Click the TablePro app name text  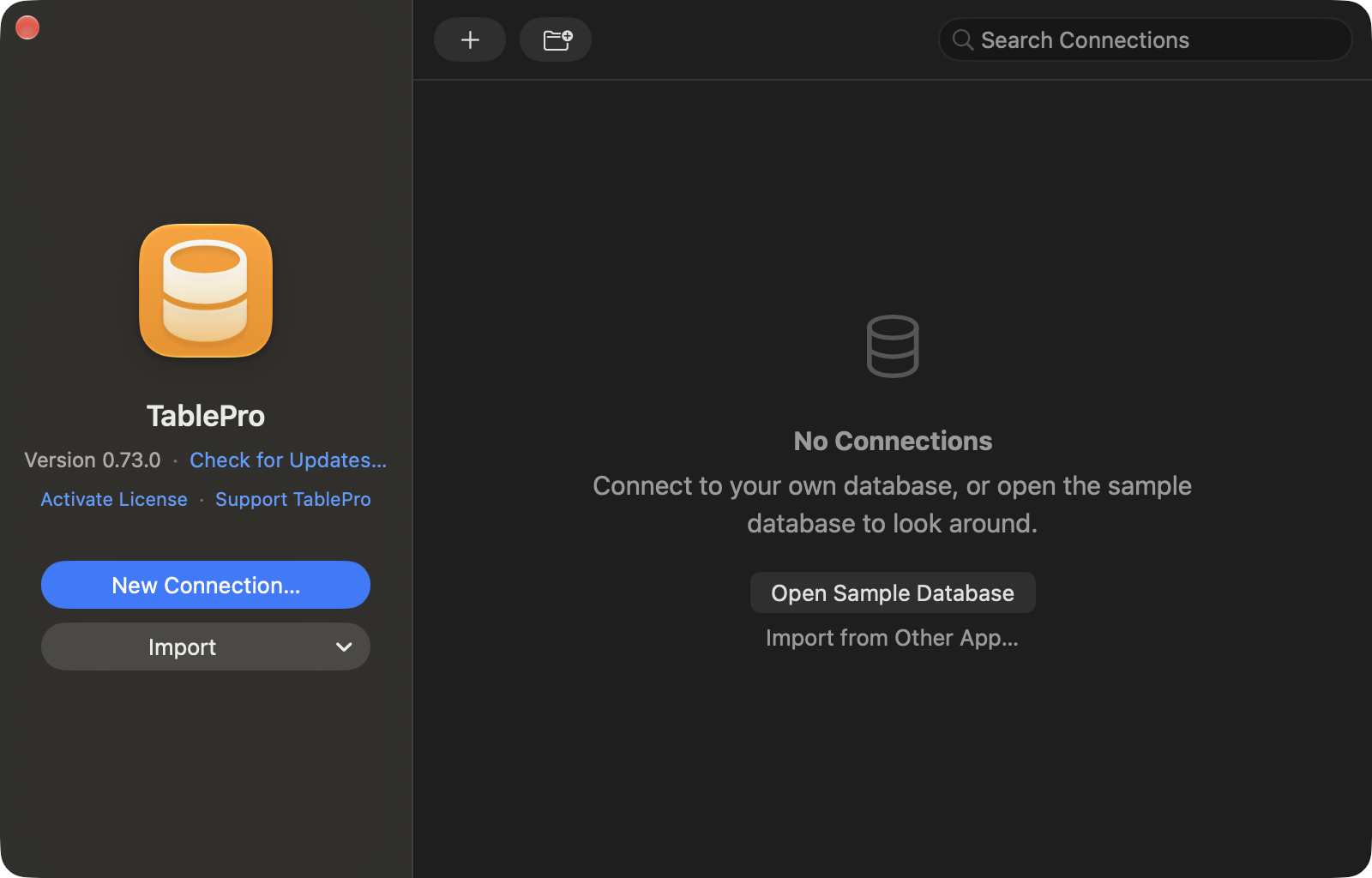(206, 416)
